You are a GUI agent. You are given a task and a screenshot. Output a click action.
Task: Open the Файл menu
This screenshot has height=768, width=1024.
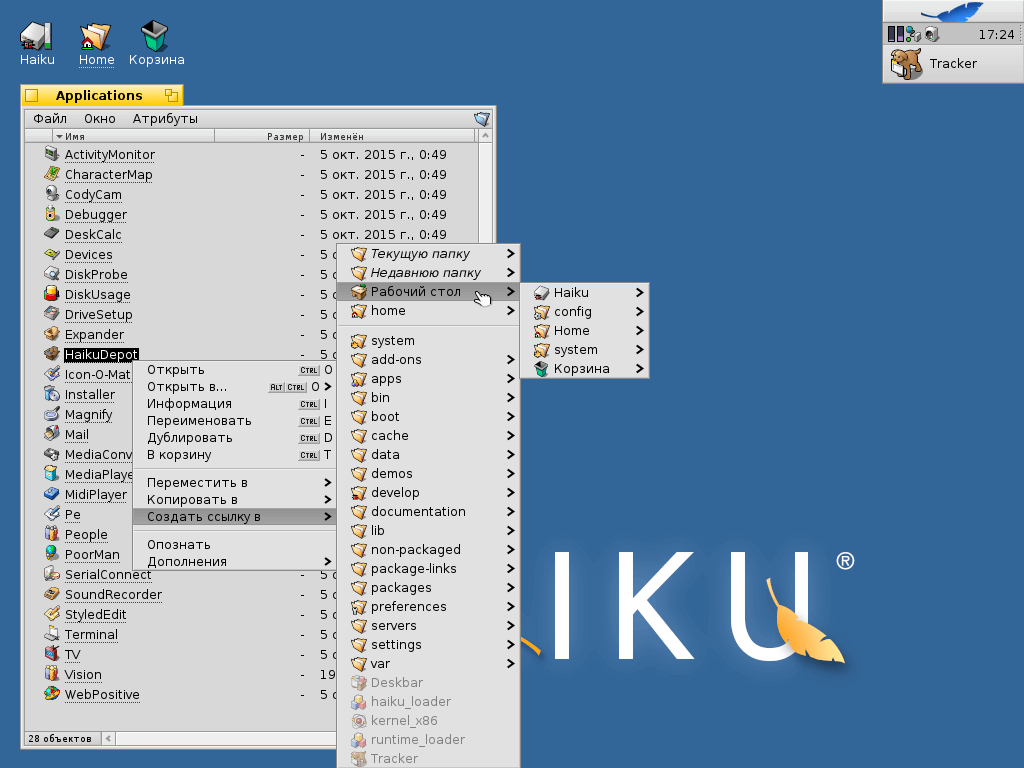50,118
